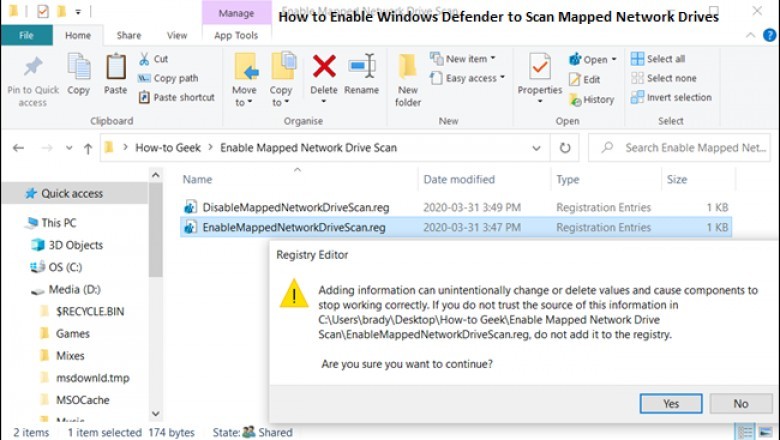This screenshot has width=780, height=440.
Task: Switch to the View ribbon tab
Action: (x=177, y=35)
